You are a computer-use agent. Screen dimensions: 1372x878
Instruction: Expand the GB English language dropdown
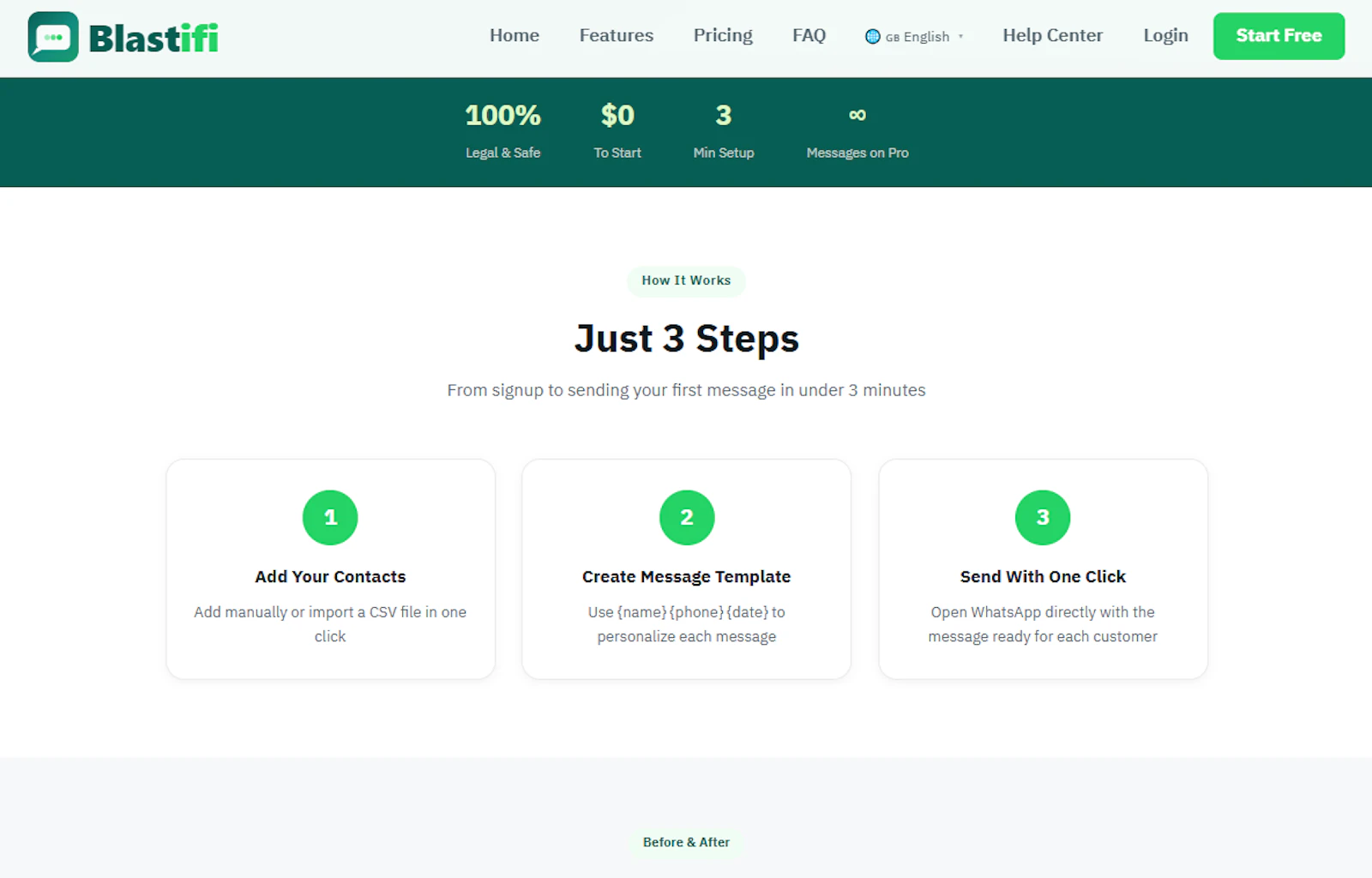click(915, 36)
